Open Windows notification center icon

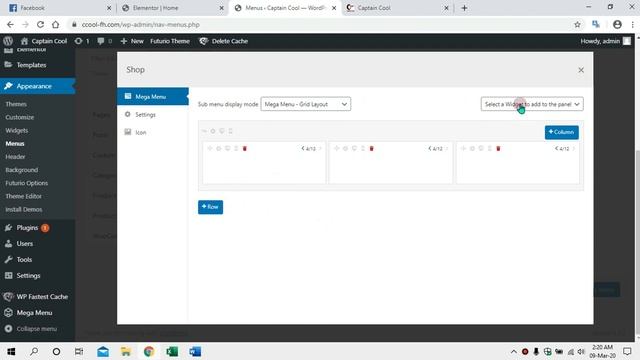tap(627, 351)
